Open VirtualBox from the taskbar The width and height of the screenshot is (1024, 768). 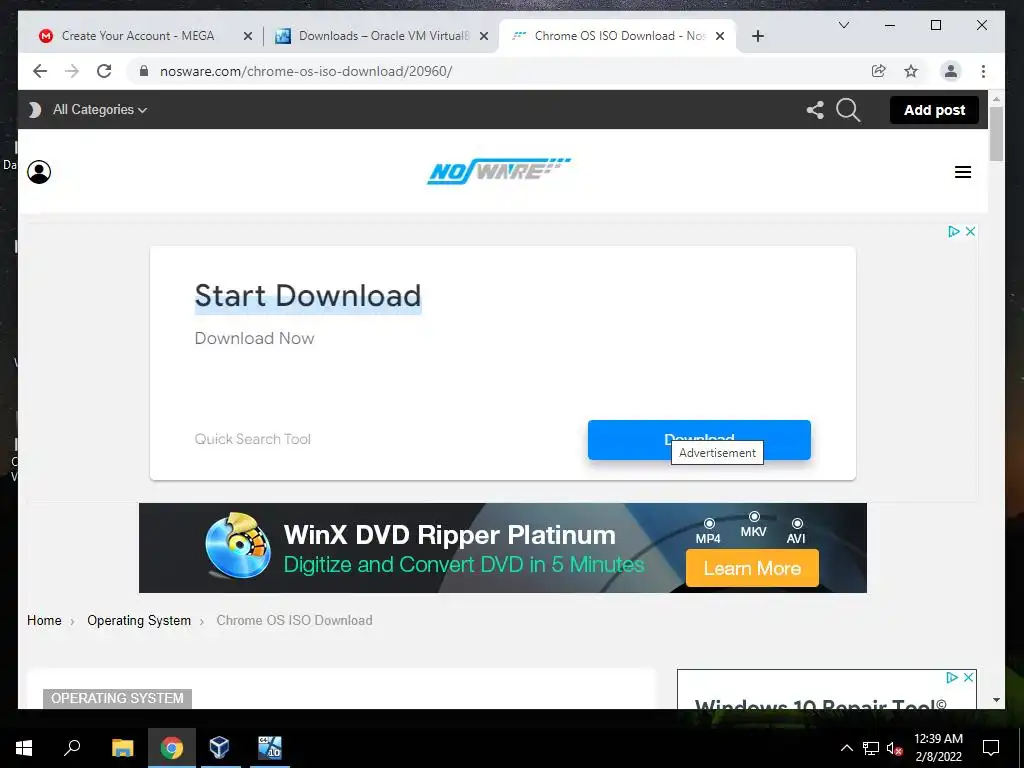click(219, 748)
